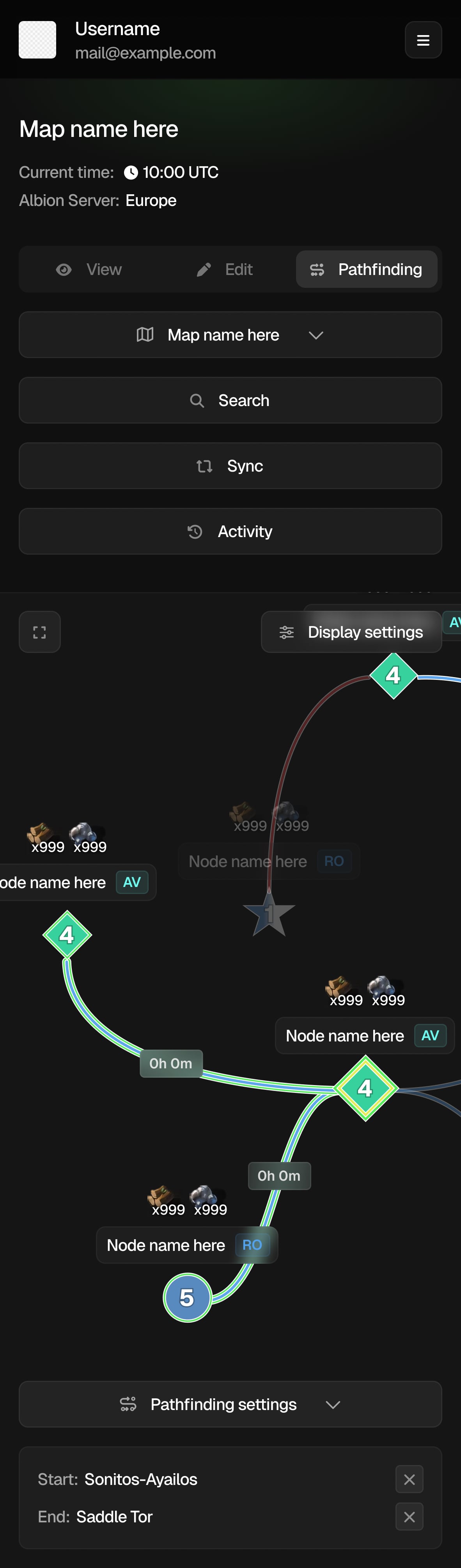Open the hamburger menu button
This screenshot has height=1568, width=461.
tap(423, 40)
